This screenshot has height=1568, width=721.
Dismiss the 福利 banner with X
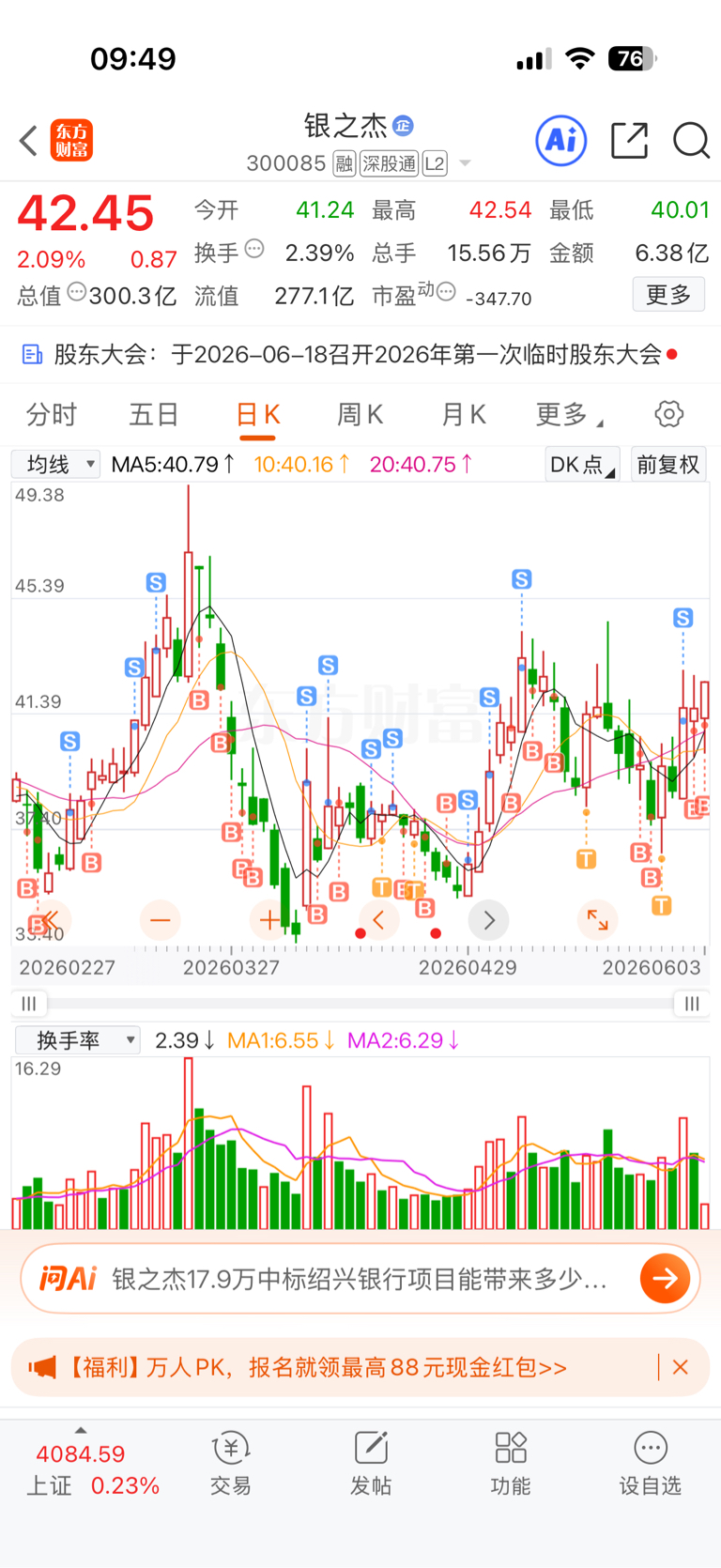681,1367
